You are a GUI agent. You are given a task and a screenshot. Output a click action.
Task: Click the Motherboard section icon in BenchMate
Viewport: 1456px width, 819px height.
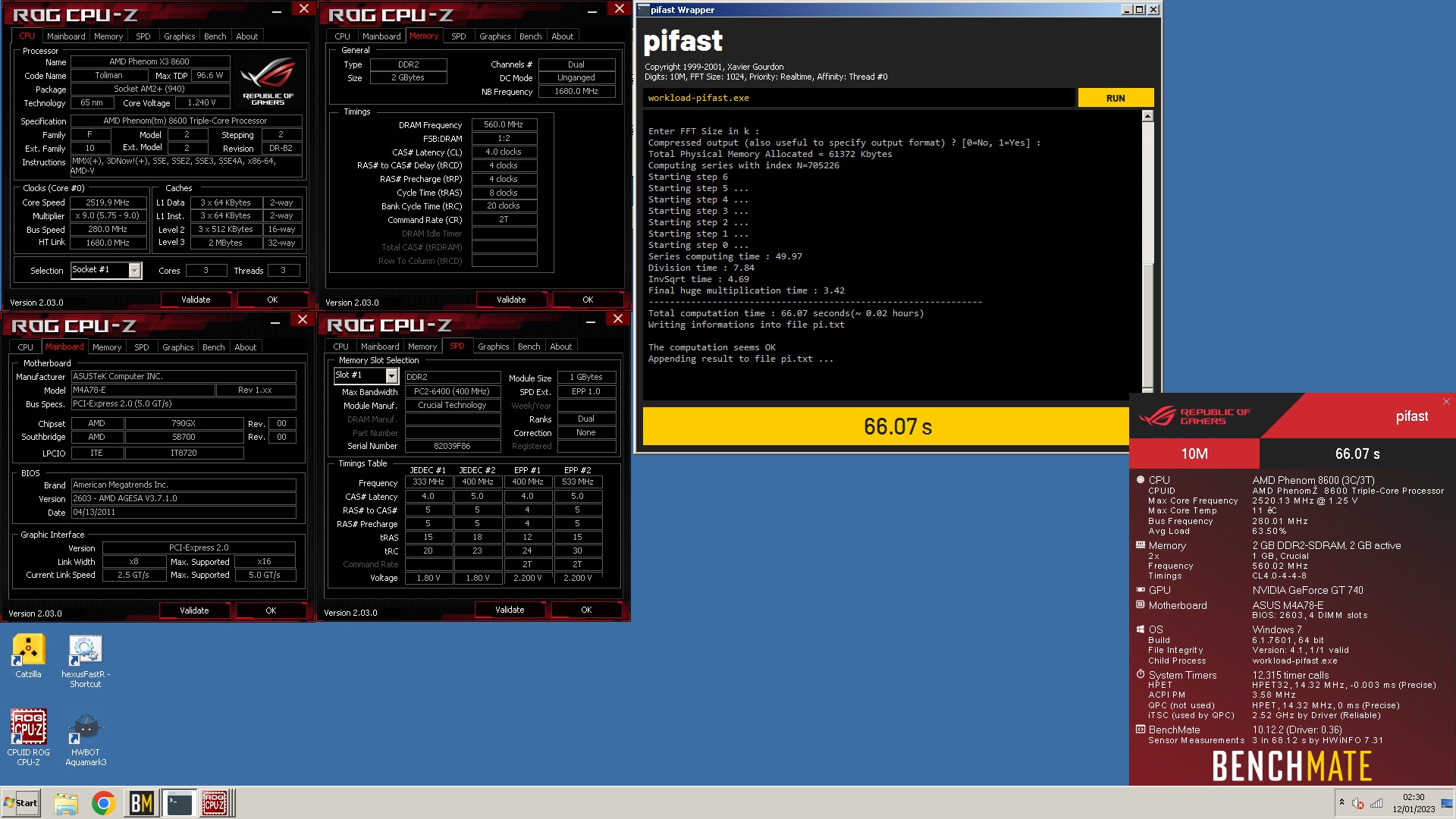1140,605
